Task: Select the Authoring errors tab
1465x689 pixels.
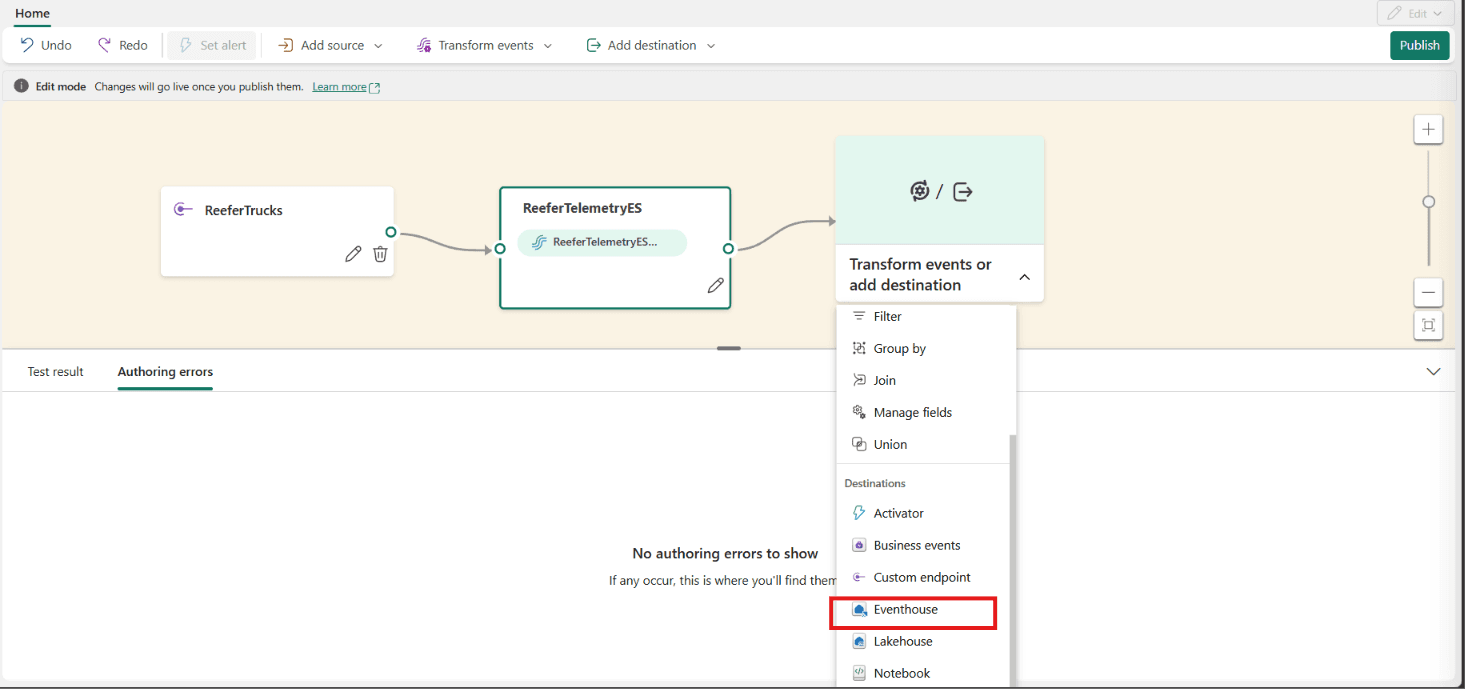Action: tap(165, 371)
